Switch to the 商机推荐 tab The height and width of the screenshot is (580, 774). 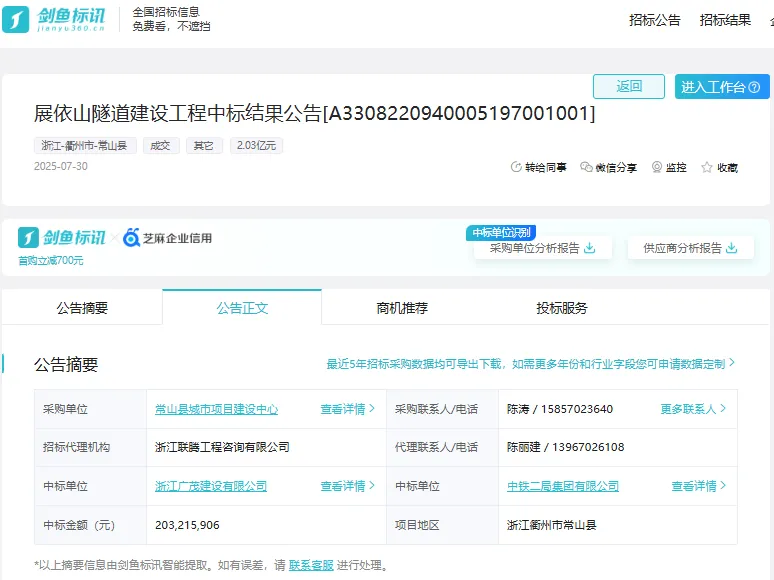pyautogui.click(x=402, y=308)
